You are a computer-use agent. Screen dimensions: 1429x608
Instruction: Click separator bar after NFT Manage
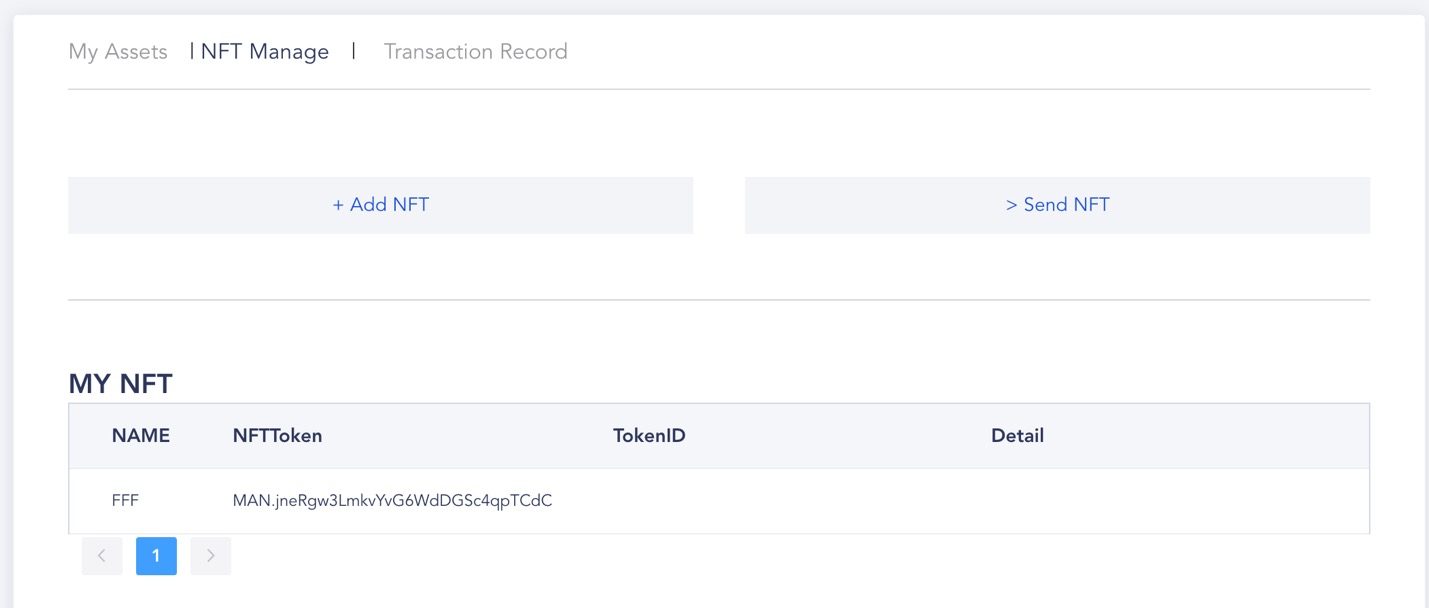coord(354,51)
